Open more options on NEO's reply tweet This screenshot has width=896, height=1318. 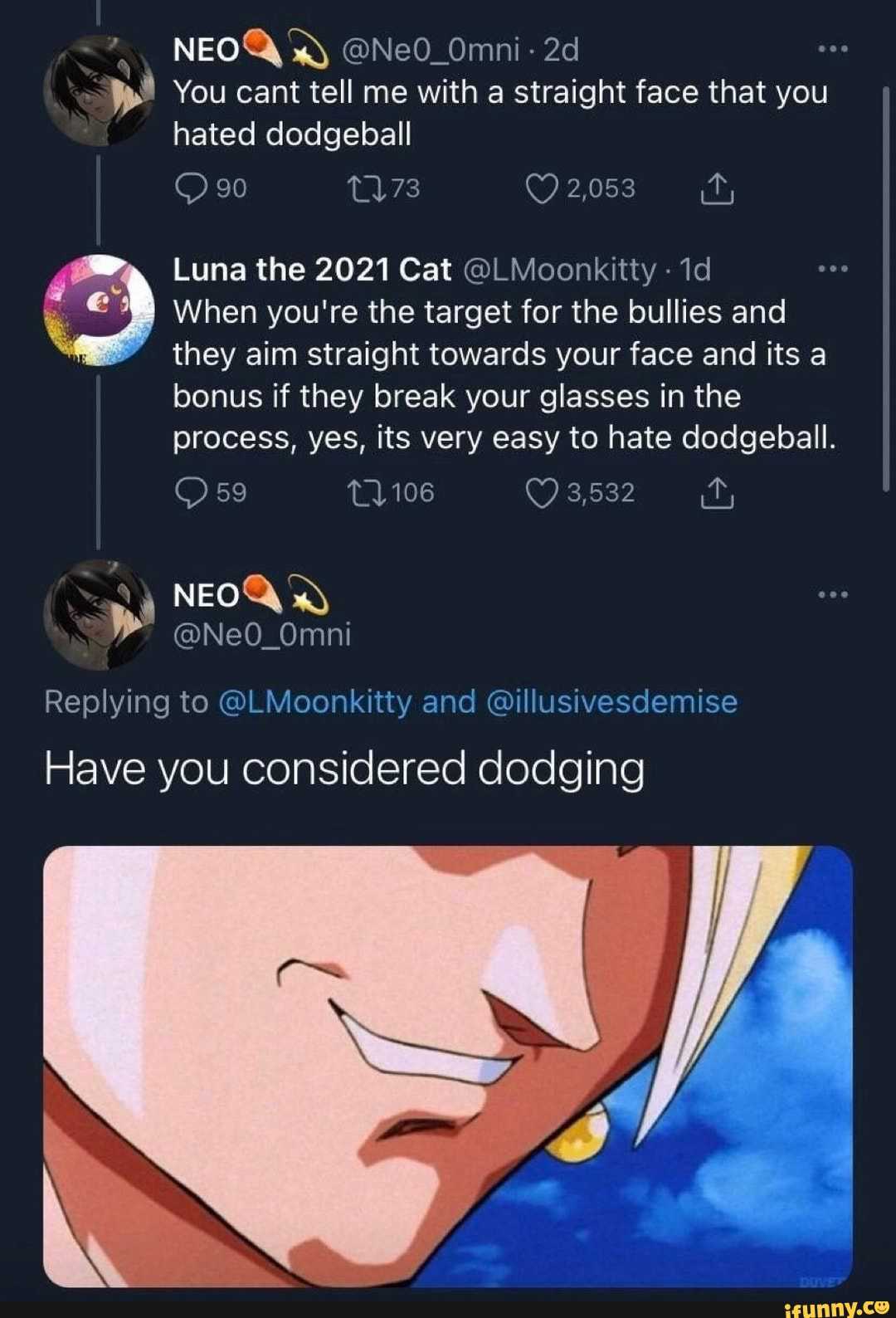point(832,594)
